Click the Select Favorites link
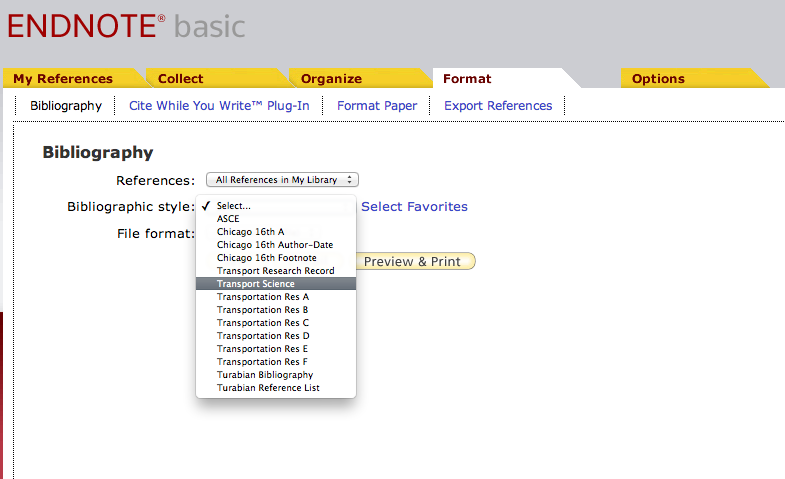 tap(415, 206)
